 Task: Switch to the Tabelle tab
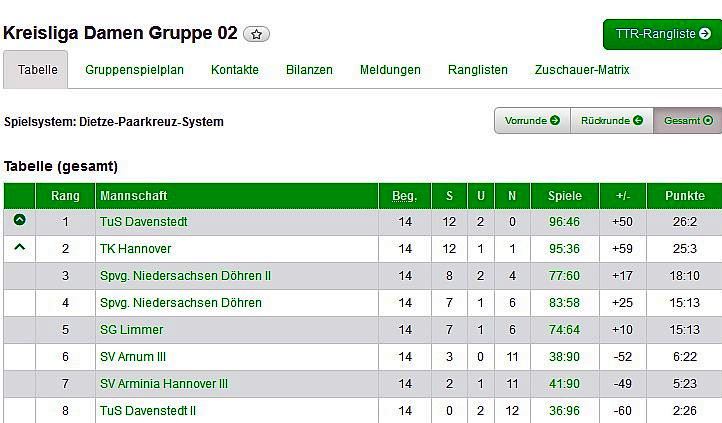click(37, 70)
